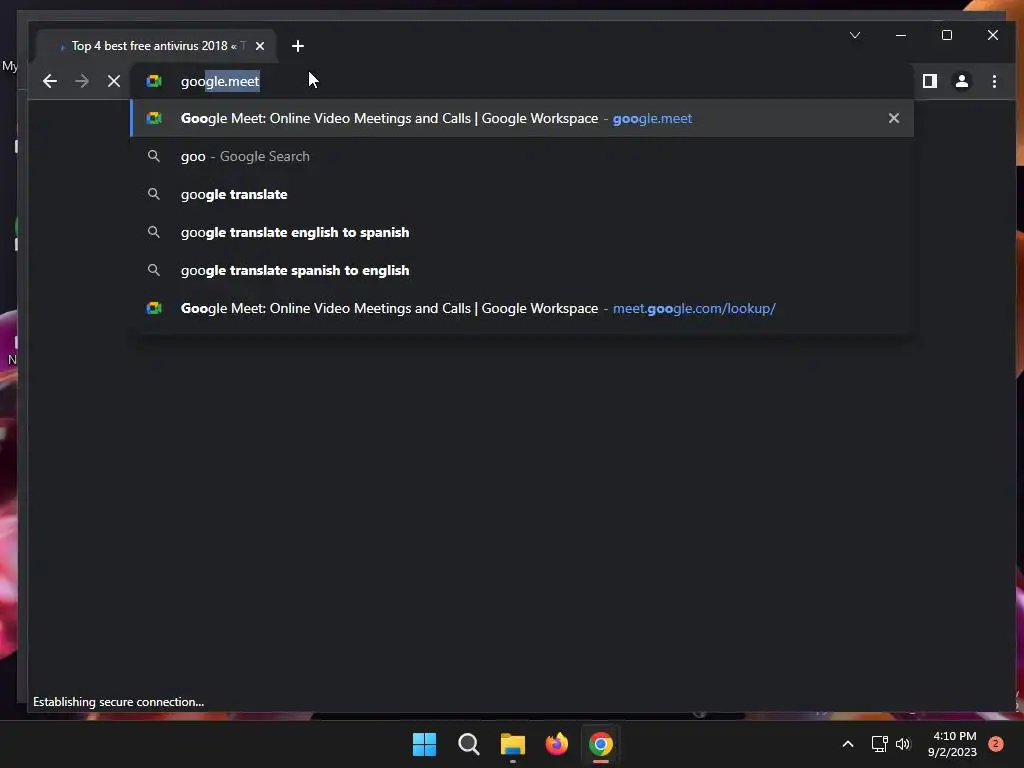Click the address bar showing google.meet
The height and width of the screenshot is (768, 1024).
coord(521,81)
